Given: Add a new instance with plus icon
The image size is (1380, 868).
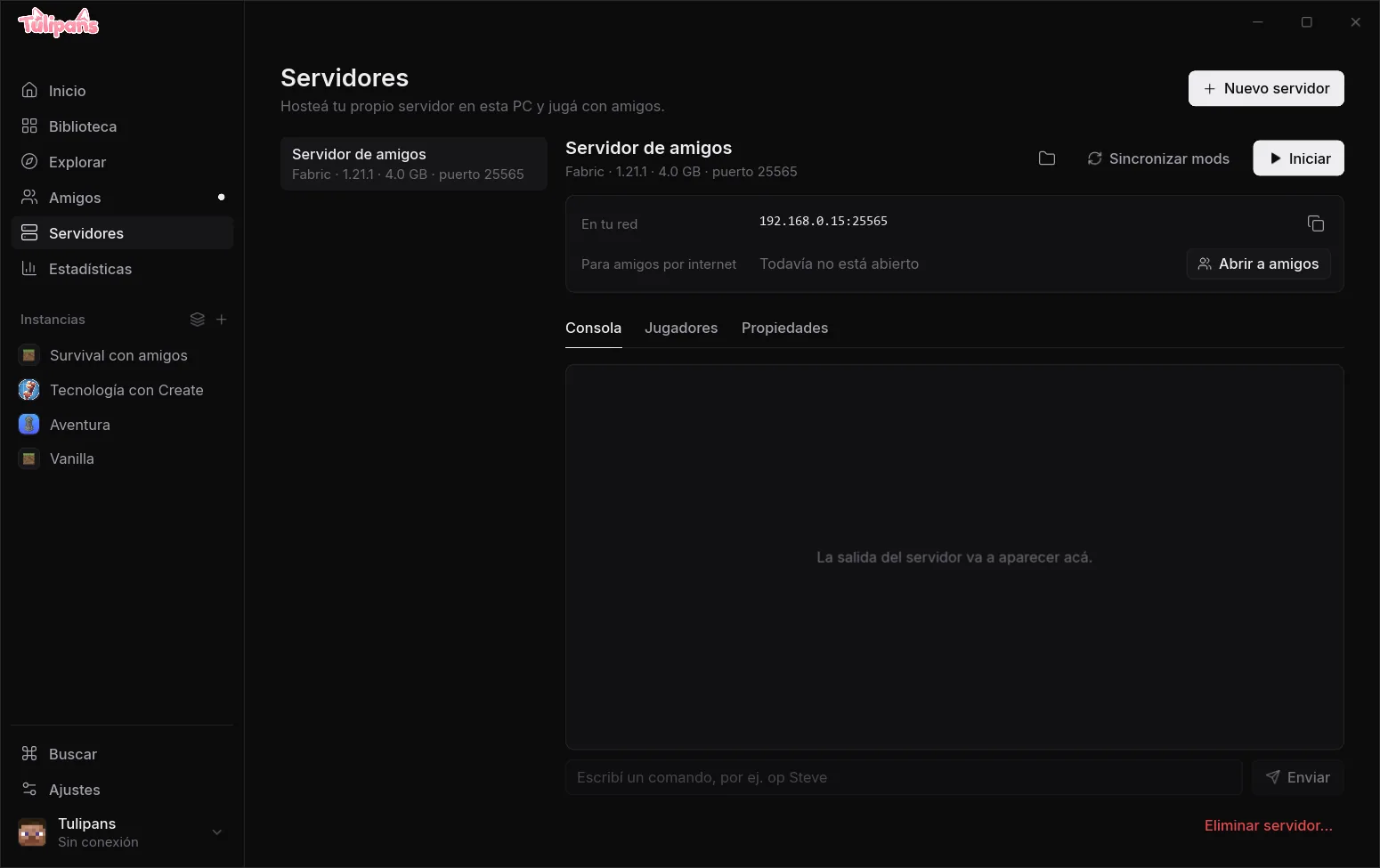Looking at the screenshot, I should click(222, 320).
